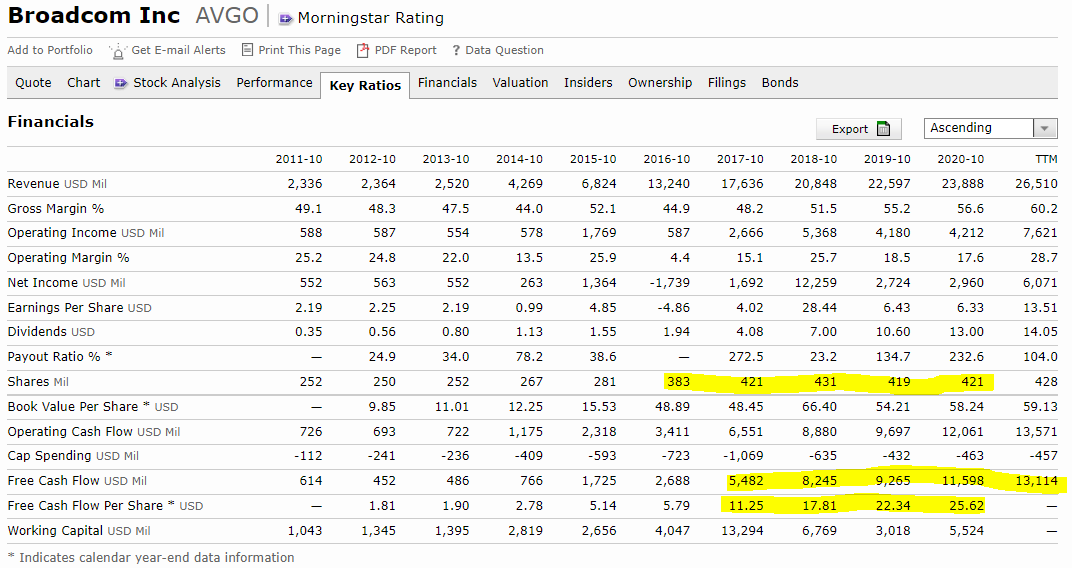
Task: Click the Morningstar Rating link
Action: click(x=371, y=18)
